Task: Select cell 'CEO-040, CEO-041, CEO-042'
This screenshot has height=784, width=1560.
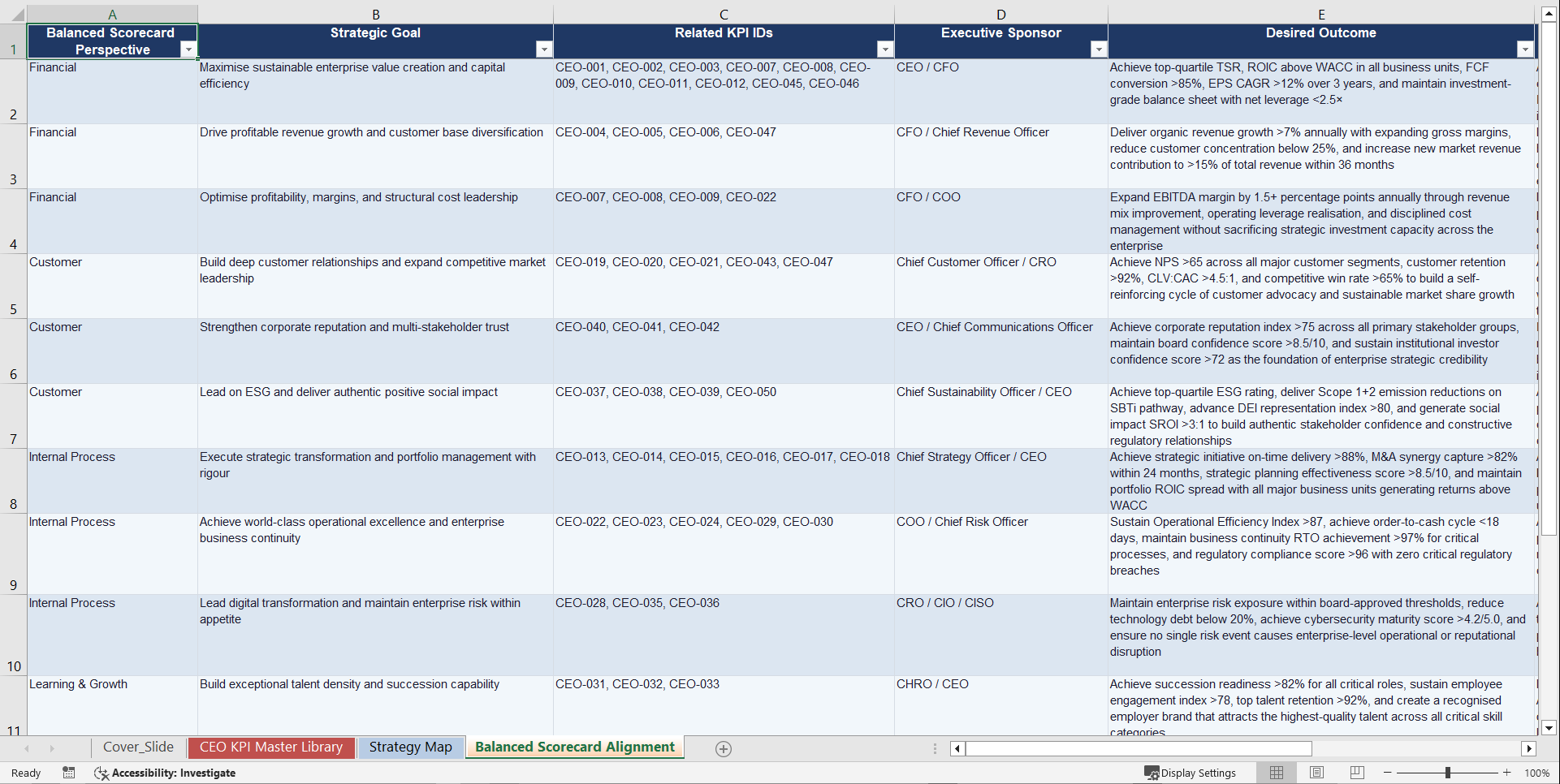Action: tap(724, 351)
